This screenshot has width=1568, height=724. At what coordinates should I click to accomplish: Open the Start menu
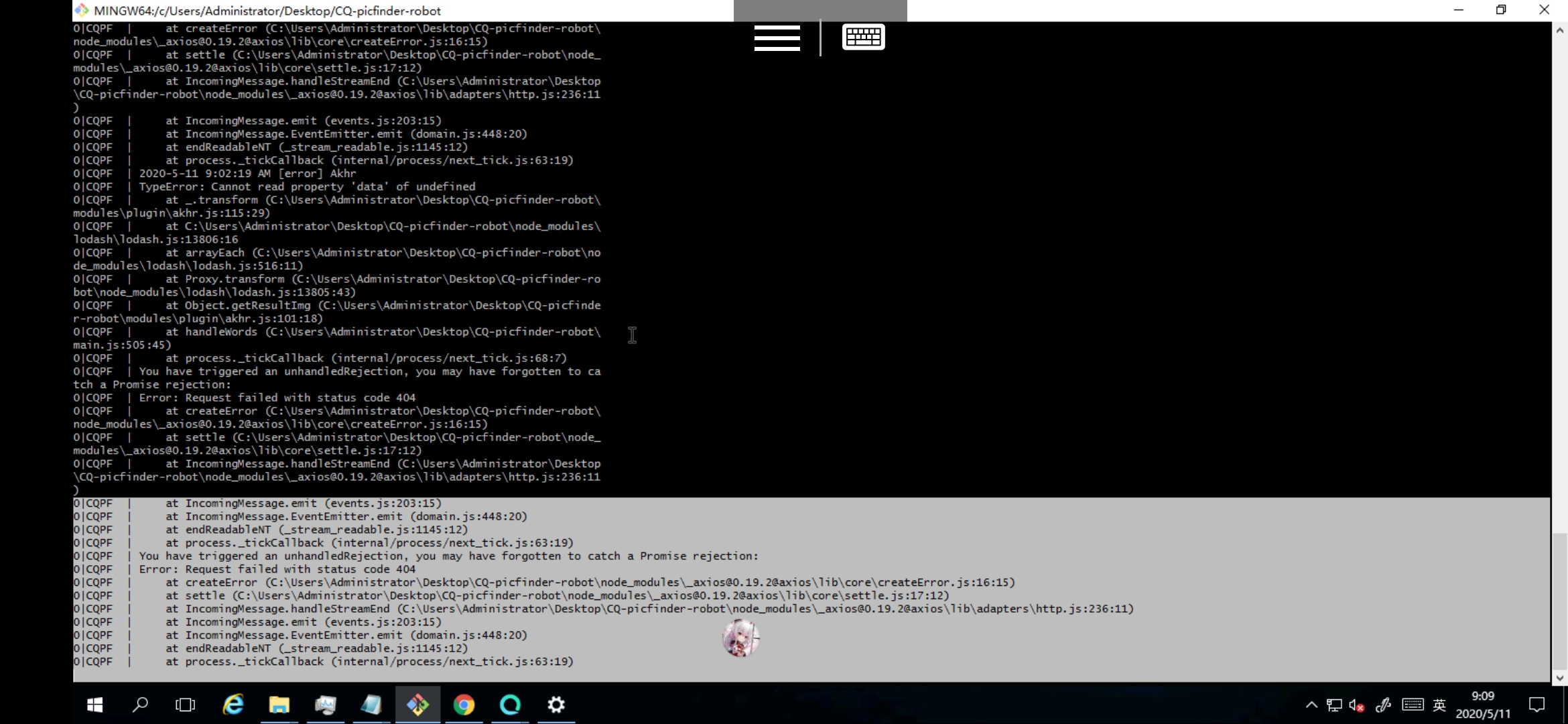(x=94, y=705)
